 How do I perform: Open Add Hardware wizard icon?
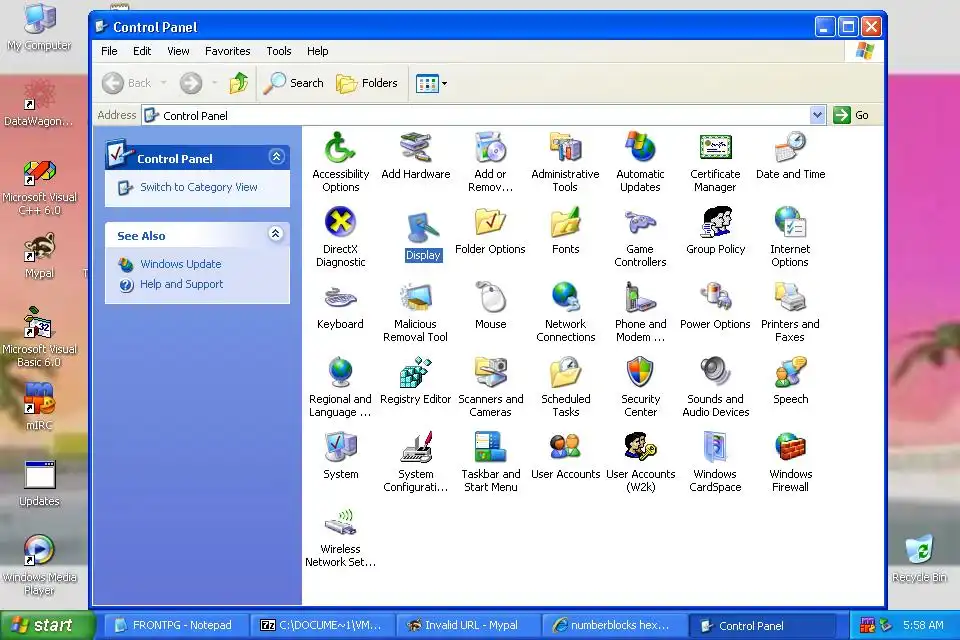click(416, 148)
